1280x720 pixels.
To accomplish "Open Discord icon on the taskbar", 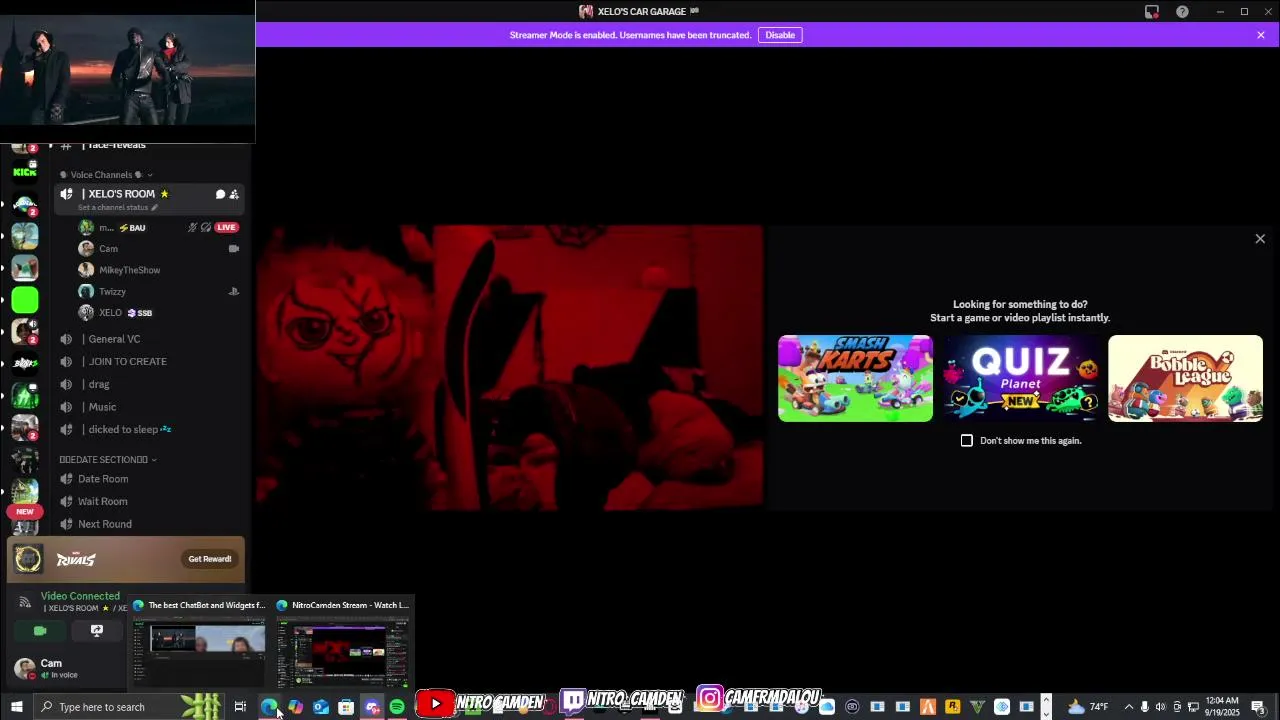I will click(372, 707).
